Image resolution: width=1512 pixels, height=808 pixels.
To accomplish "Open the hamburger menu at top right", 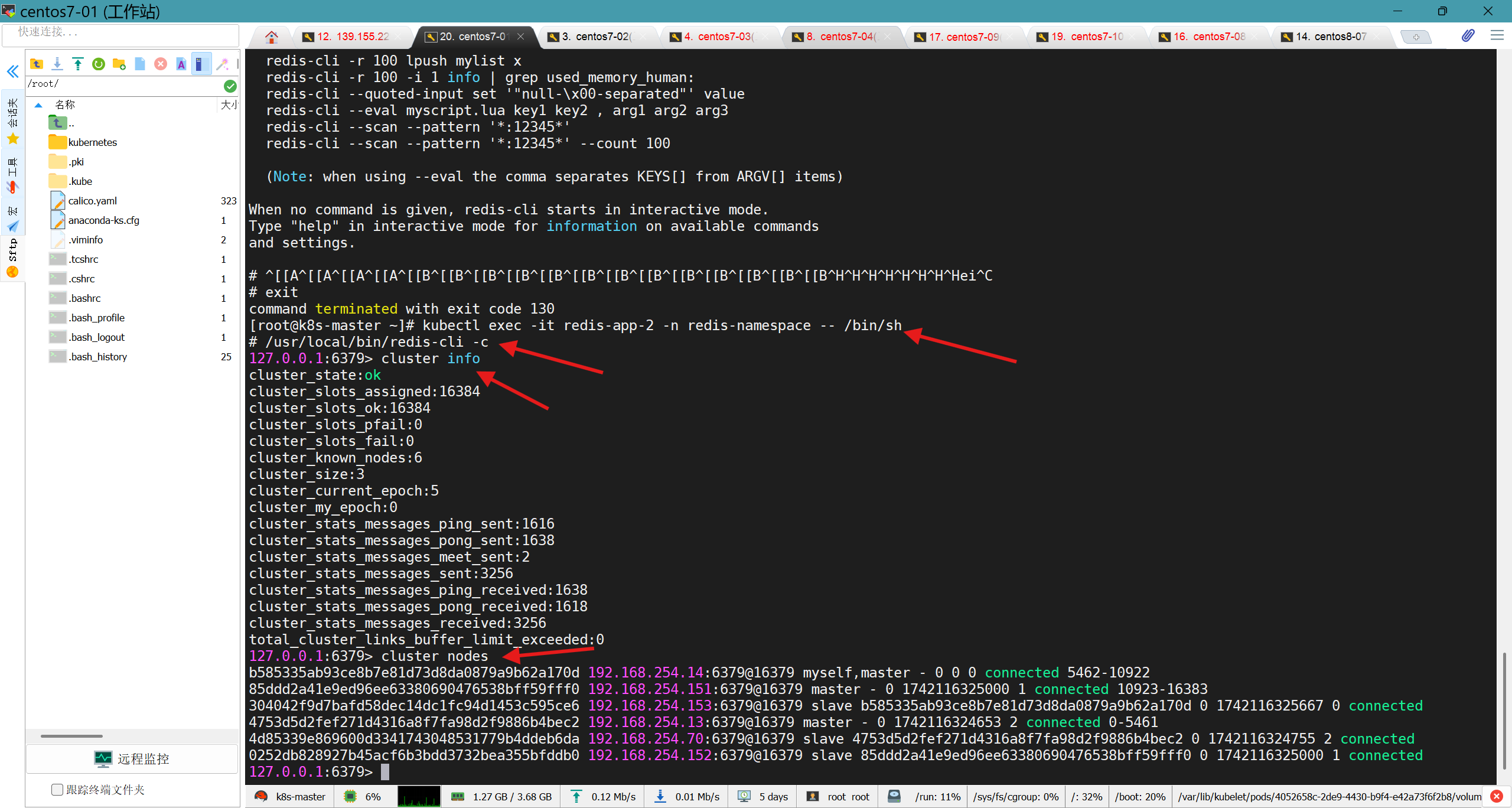I will point(1497,36).
